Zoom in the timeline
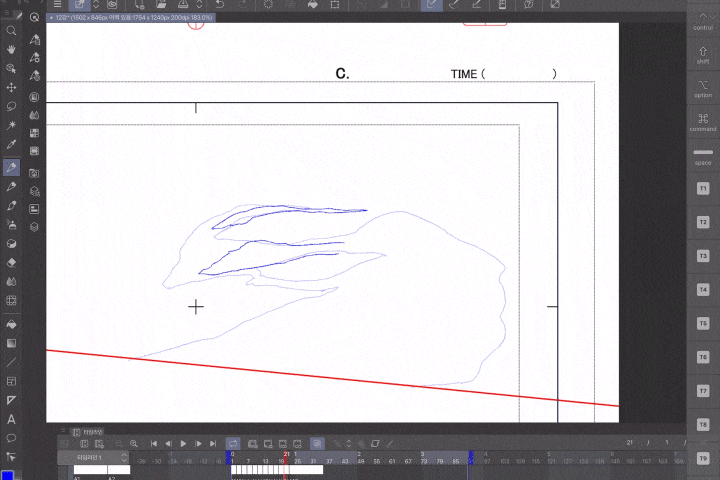This screenshot has height=480, width=720. 134,444
